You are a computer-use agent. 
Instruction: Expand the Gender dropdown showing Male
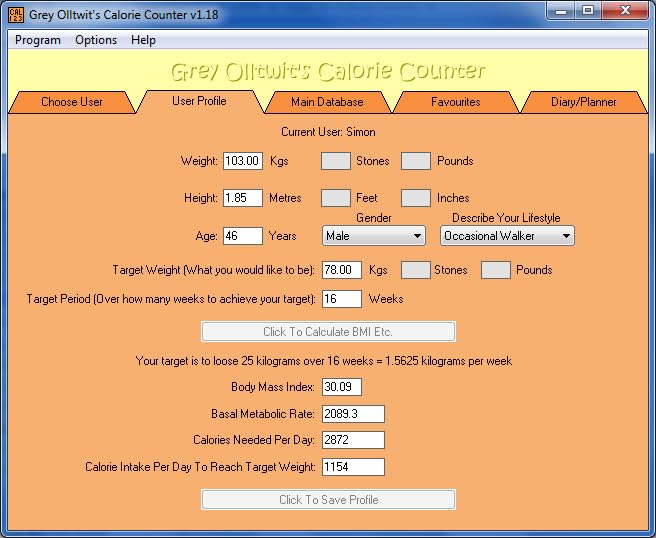click(x=374, y=236)
